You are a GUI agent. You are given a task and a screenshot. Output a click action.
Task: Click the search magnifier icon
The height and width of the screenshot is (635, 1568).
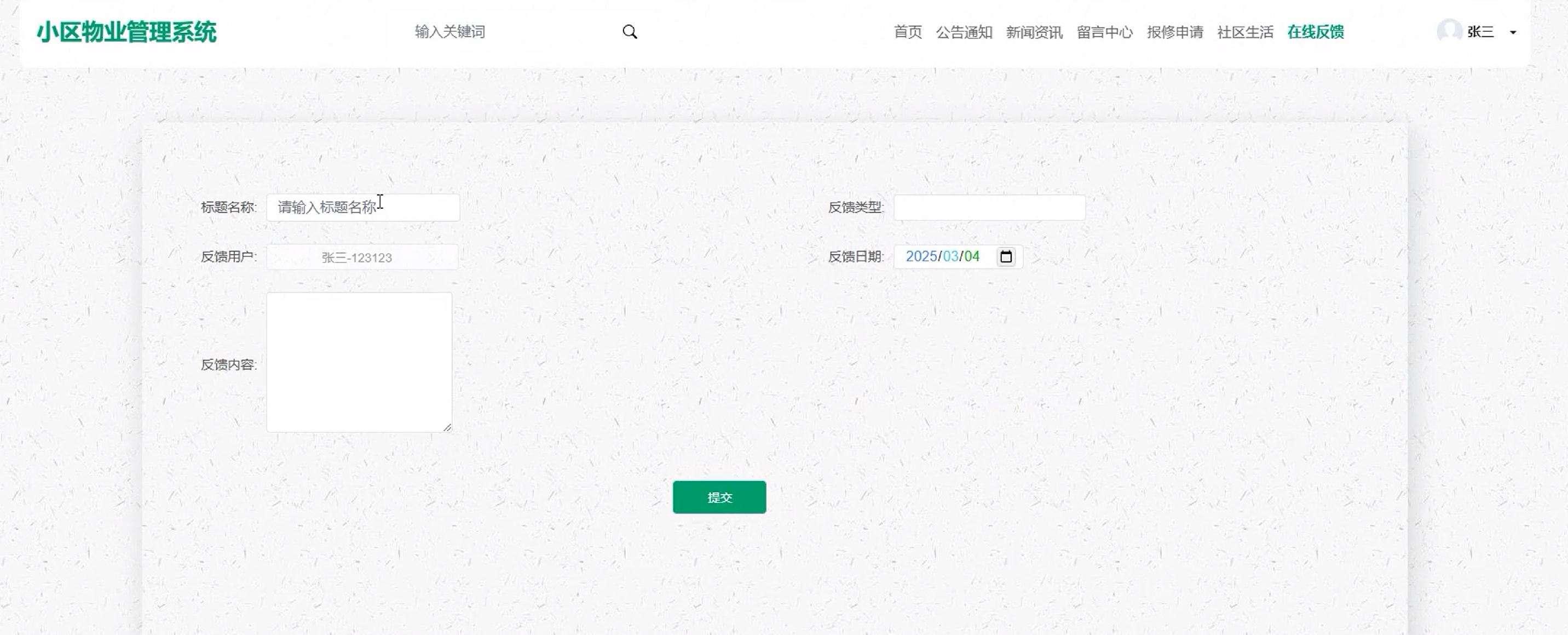click(630, 32)
